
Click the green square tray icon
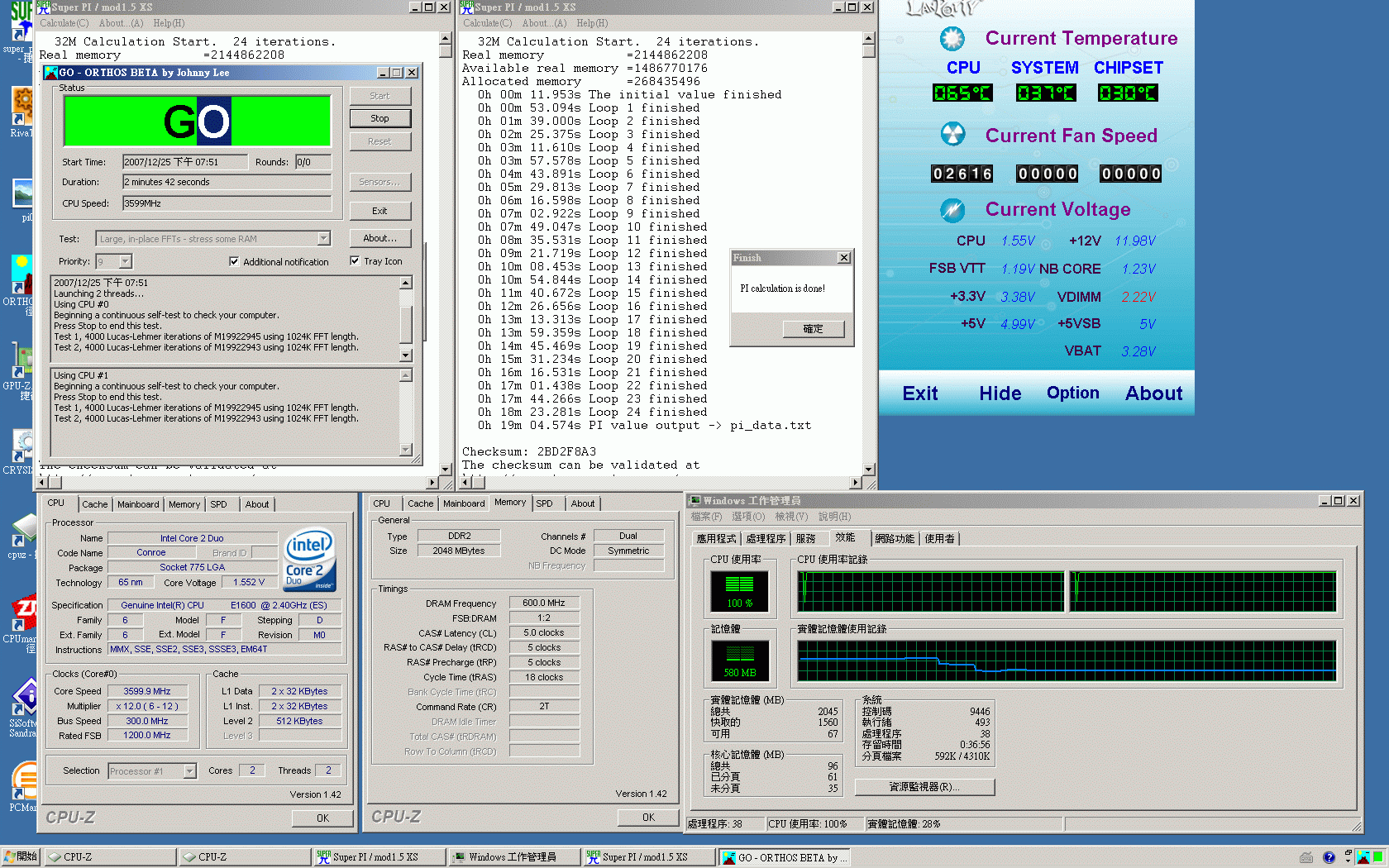(x=1378, y=857)
